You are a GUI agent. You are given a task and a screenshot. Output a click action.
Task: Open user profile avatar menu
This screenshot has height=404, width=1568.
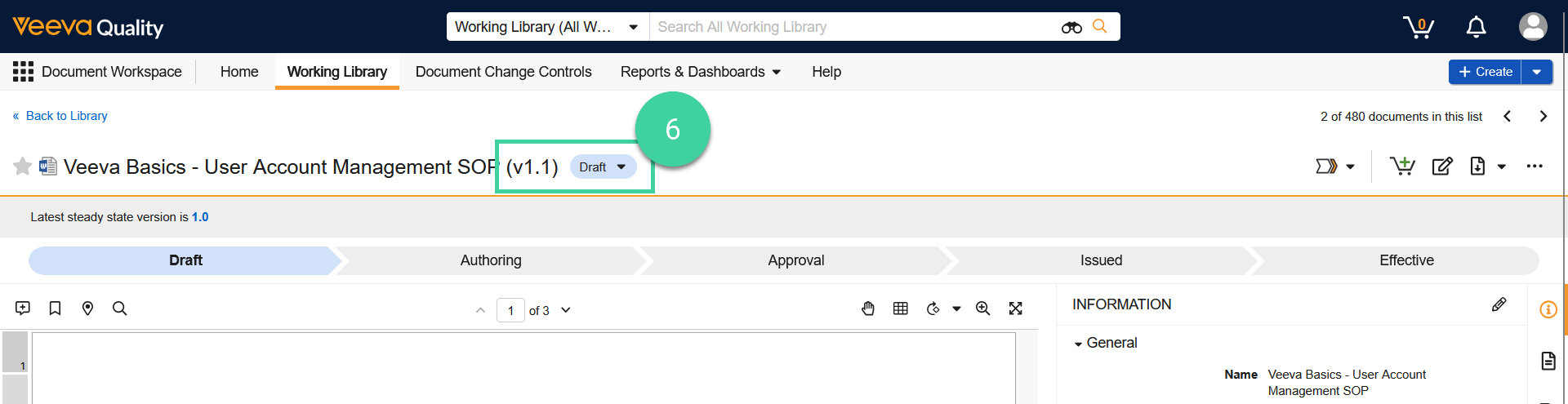[x=1533, y=27]
